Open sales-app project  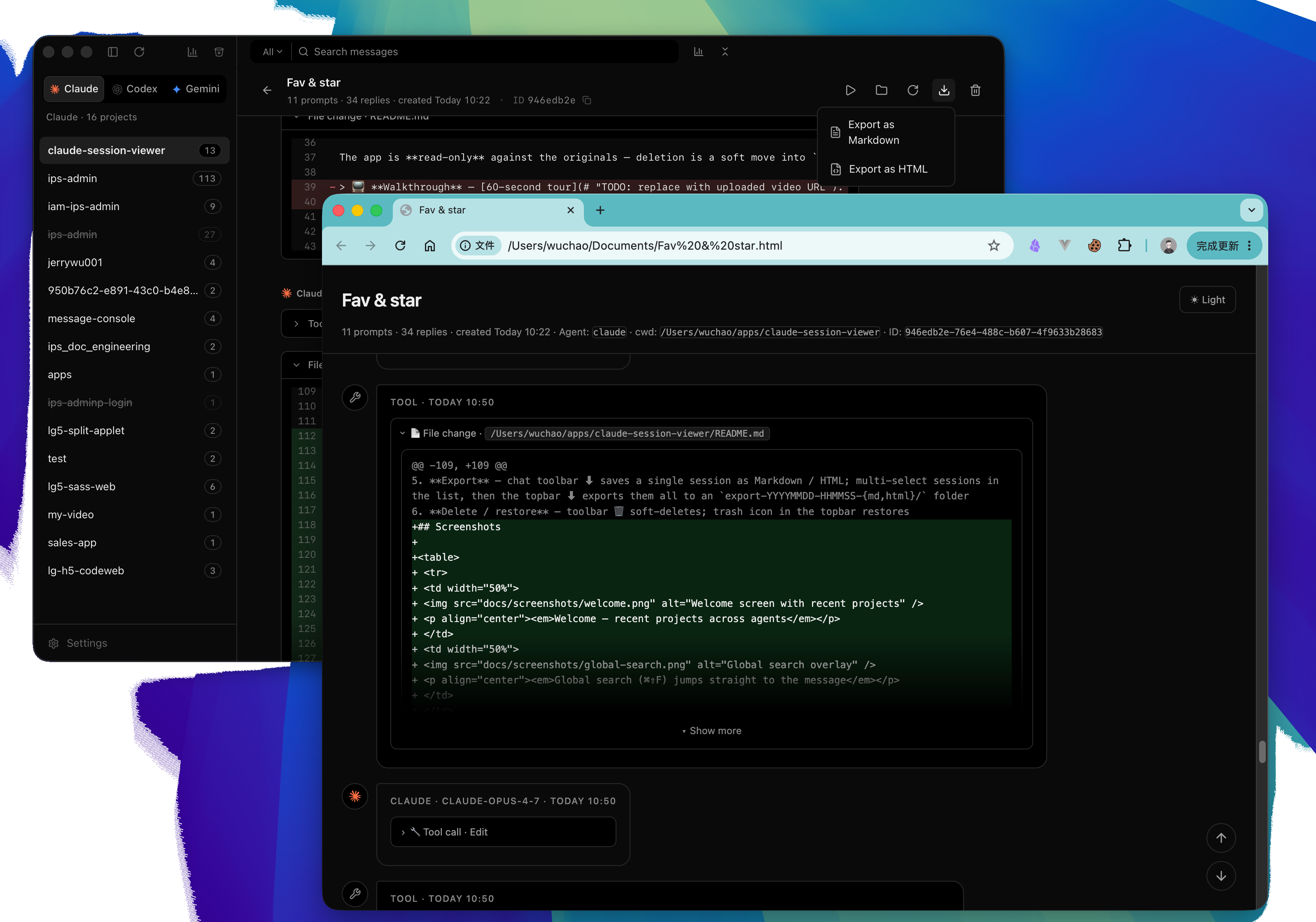pos(135,543)
